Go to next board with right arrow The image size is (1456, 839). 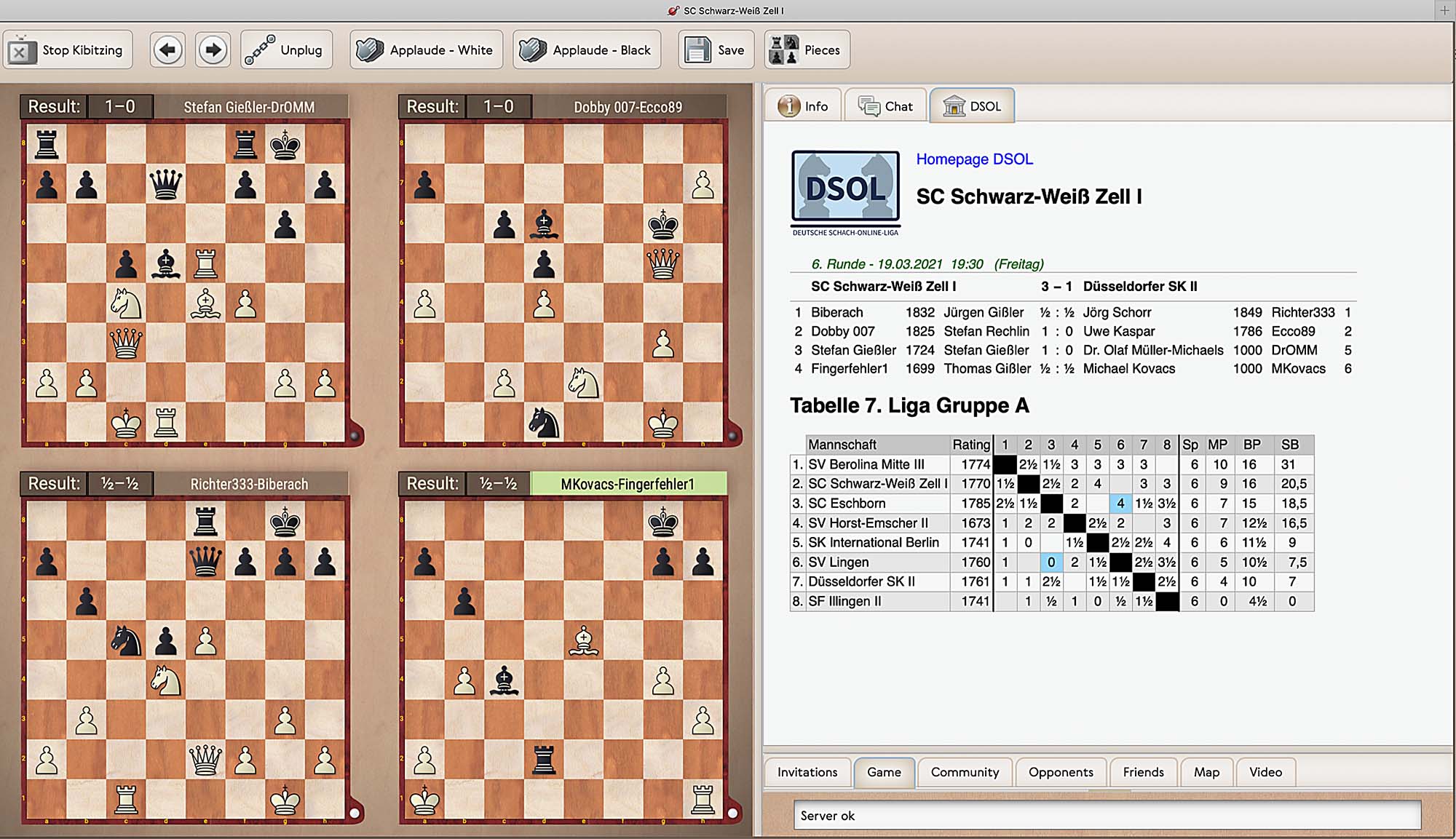coord(213,50)
